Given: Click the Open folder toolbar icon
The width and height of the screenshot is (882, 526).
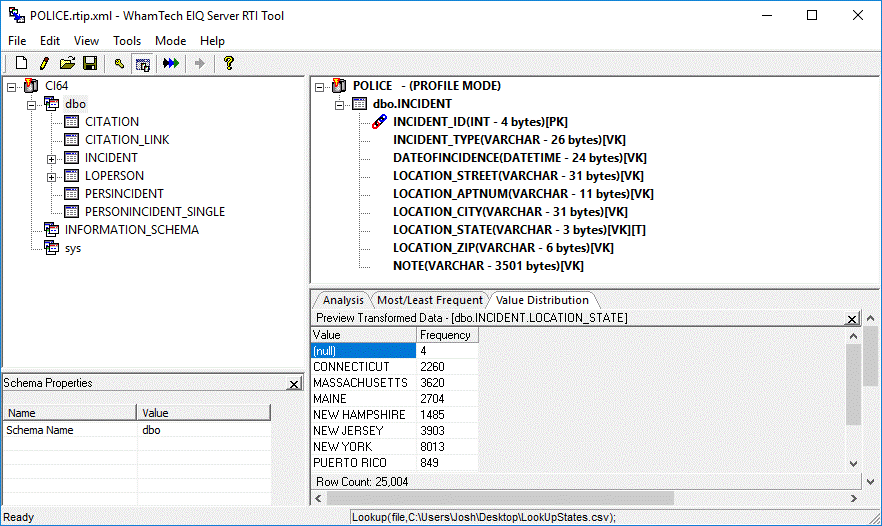Looking at the screenshot, I should coord(67,63).
